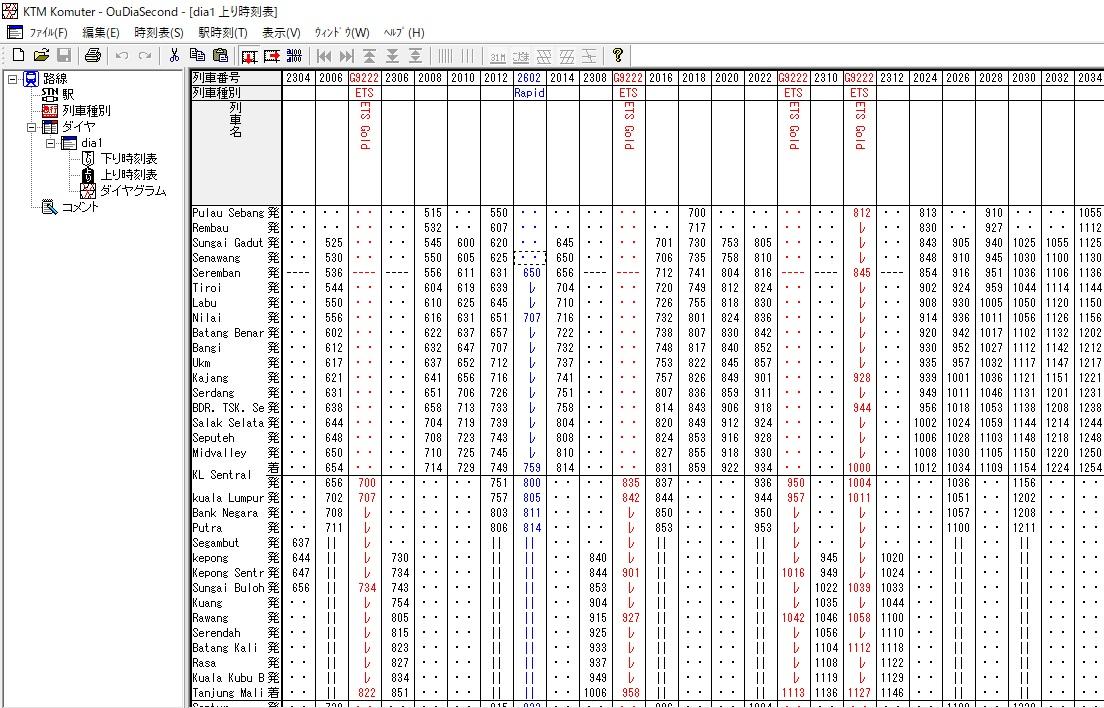Select the KL Sentral 800 cell of train 2602
The height and width of the screenshot is (708, 1104).
tap(530, 483)
